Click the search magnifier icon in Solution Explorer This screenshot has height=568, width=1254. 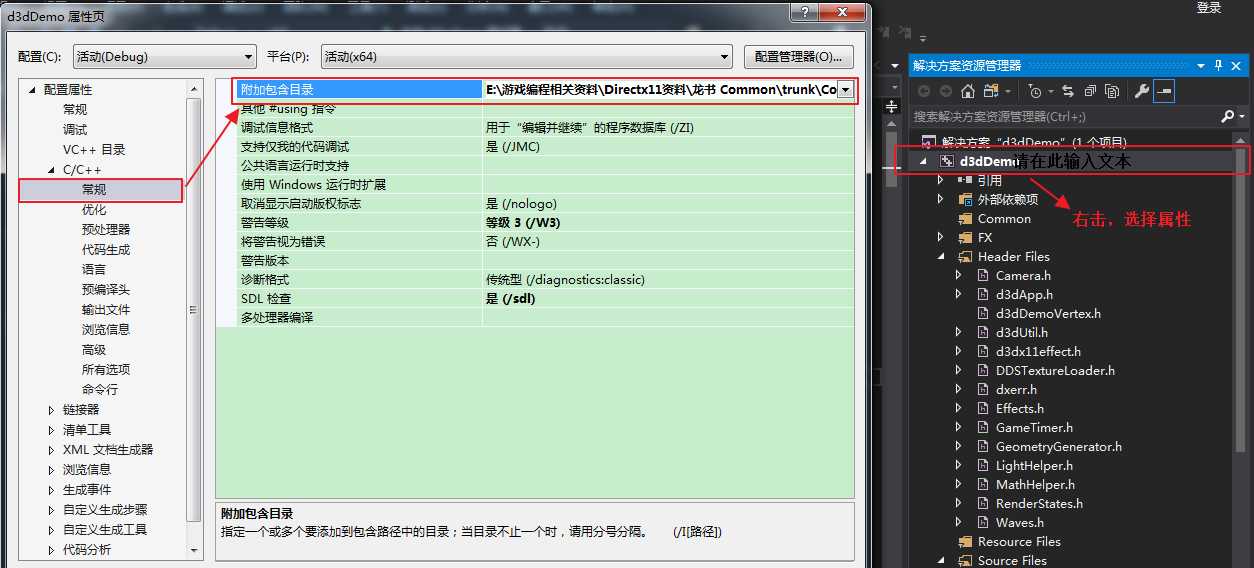coord(1229,117)
